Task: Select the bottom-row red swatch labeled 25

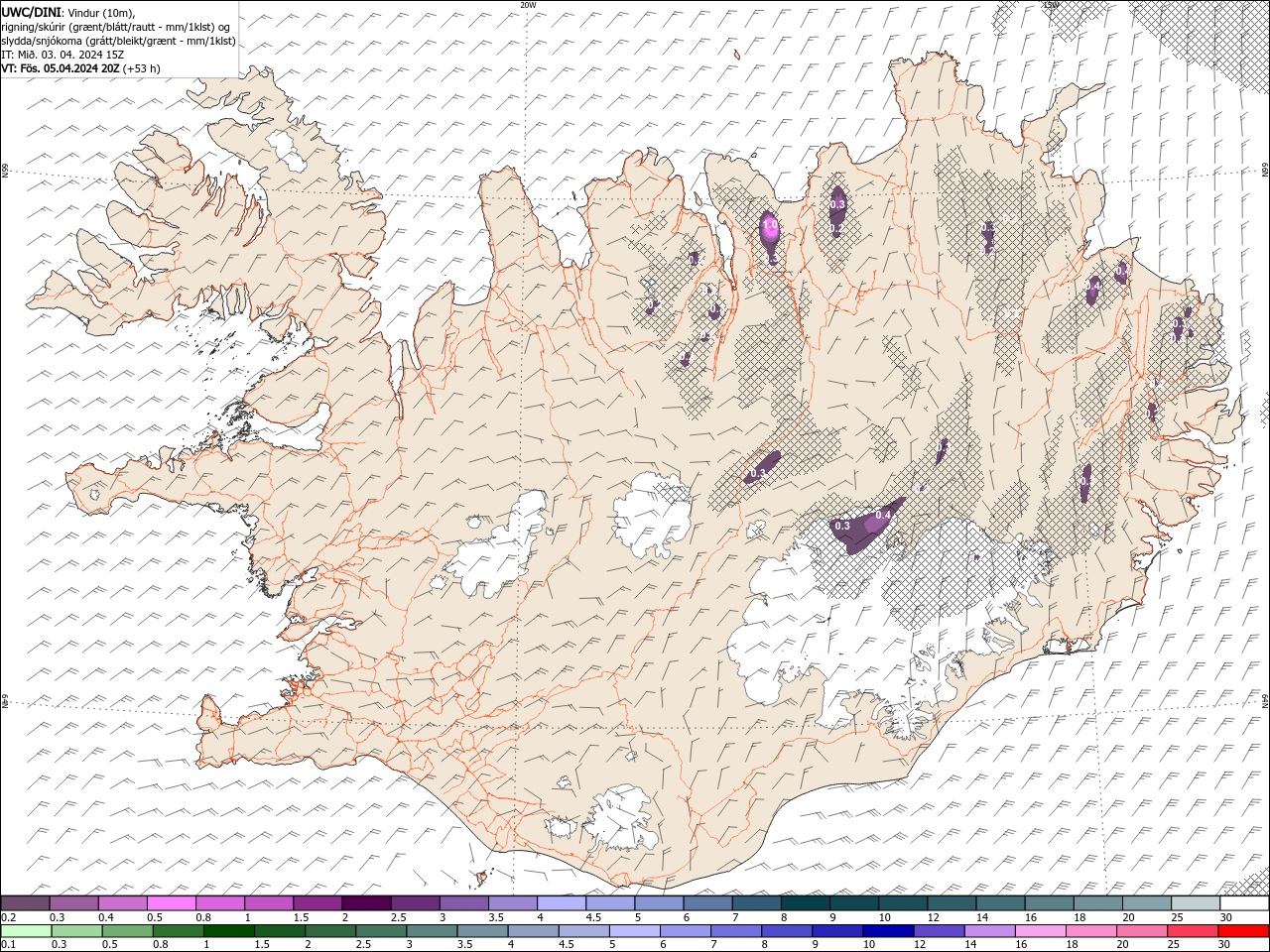Action: (1192, 931)
